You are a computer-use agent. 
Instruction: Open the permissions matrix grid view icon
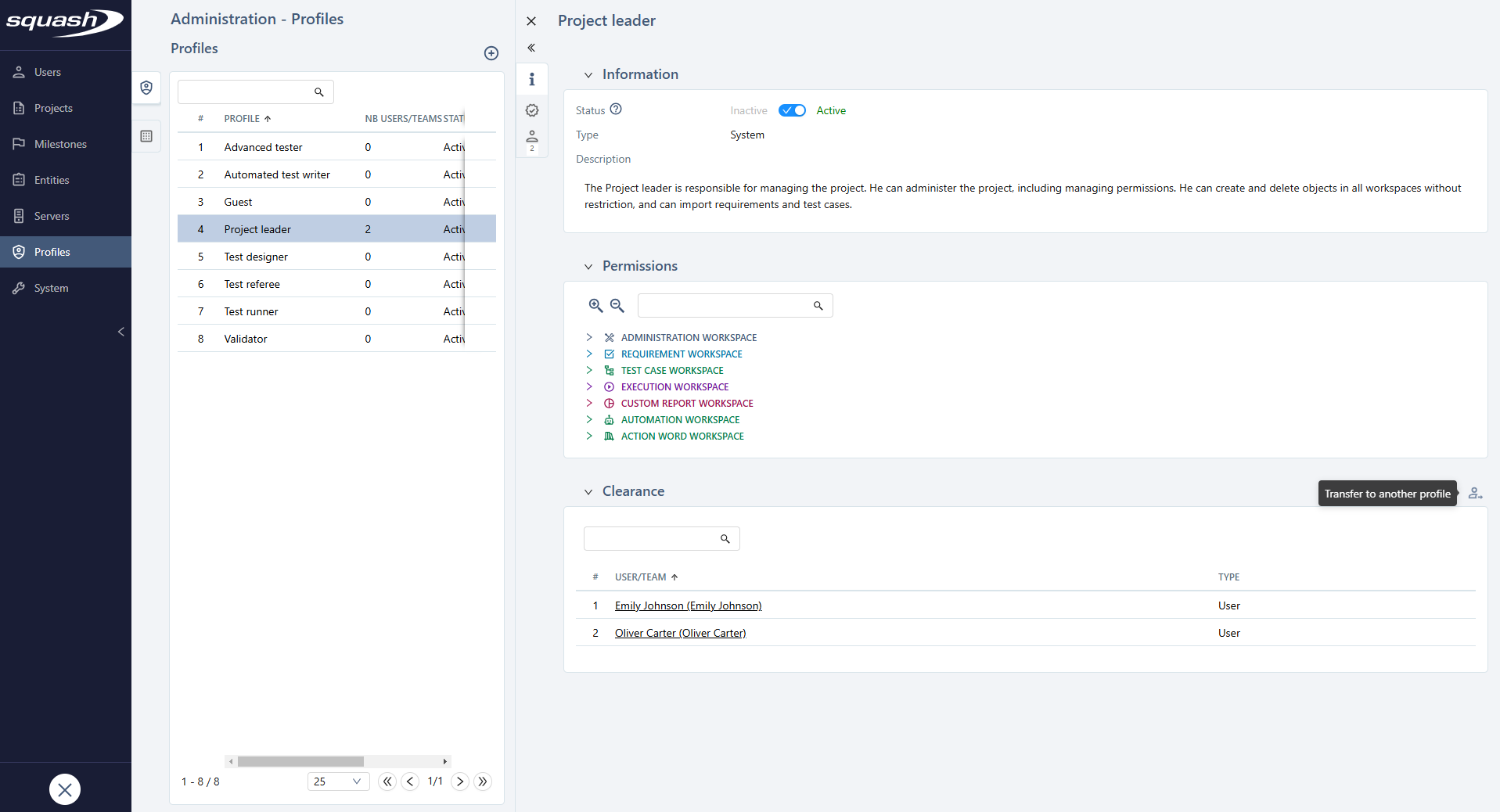click(146, 136)
